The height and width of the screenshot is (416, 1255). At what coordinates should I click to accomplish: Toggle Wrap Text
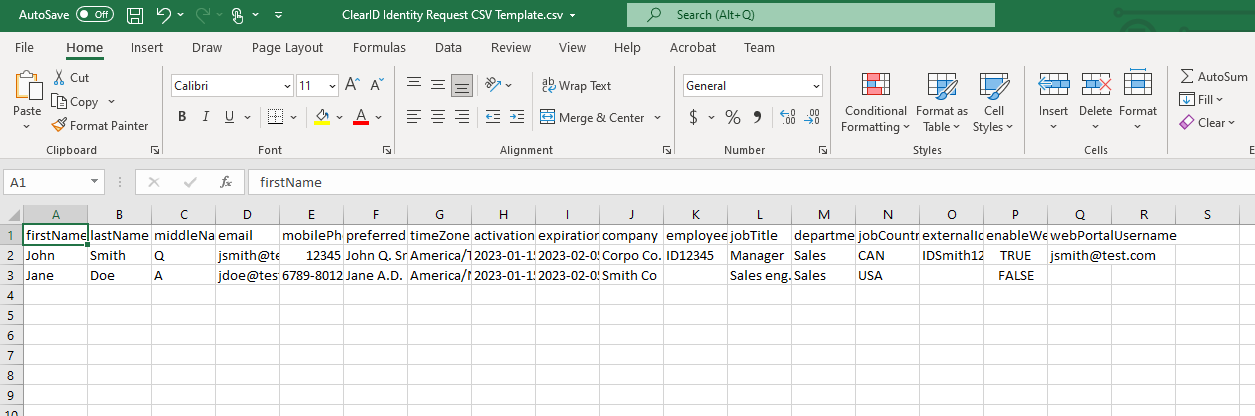(576, 86)
